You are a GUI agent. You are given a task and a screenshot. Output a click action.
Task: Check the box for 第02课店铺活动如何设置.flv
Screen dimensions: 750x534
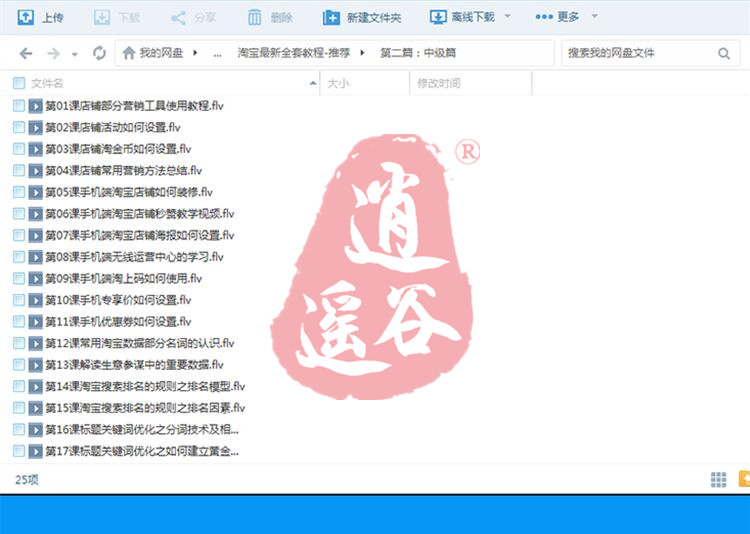[x=19, y=127]
